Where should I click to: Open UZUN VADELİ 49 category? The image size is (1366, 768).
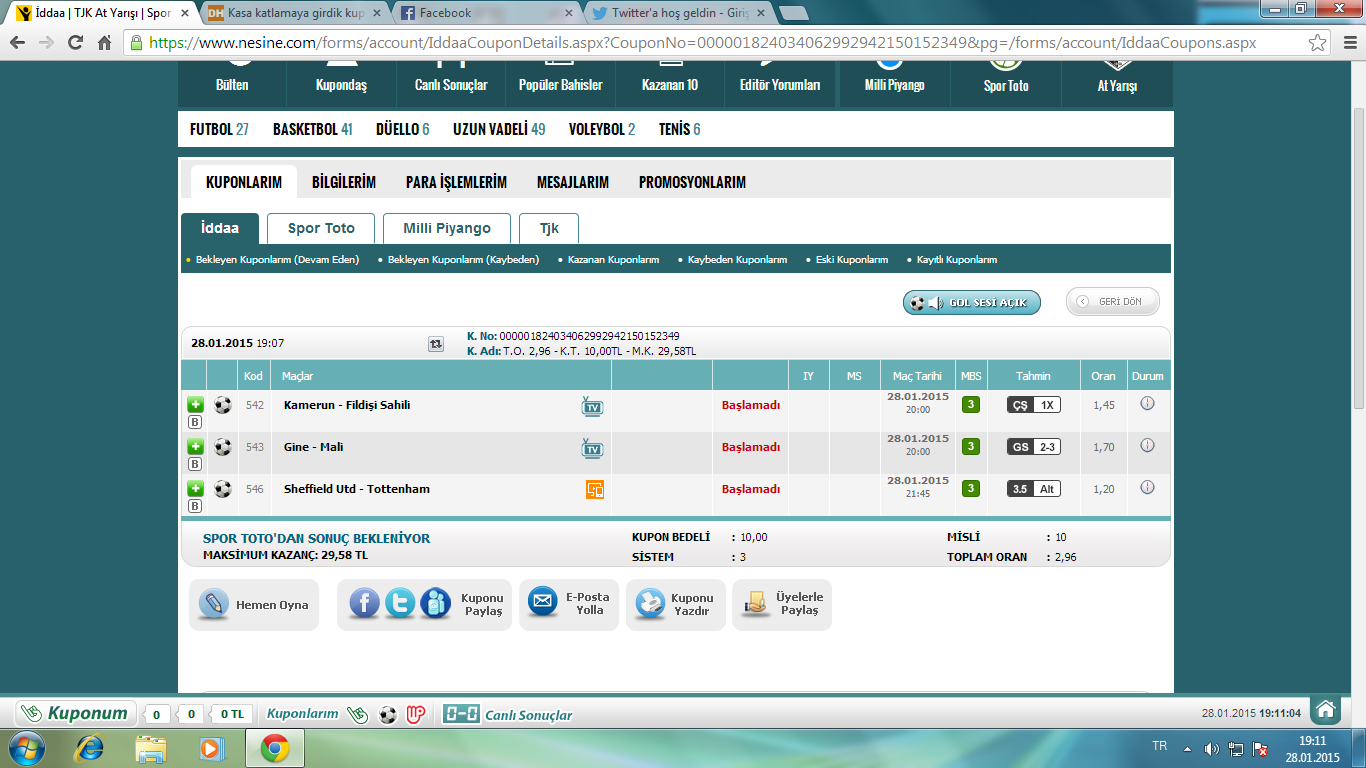click(x=499, y=129)
